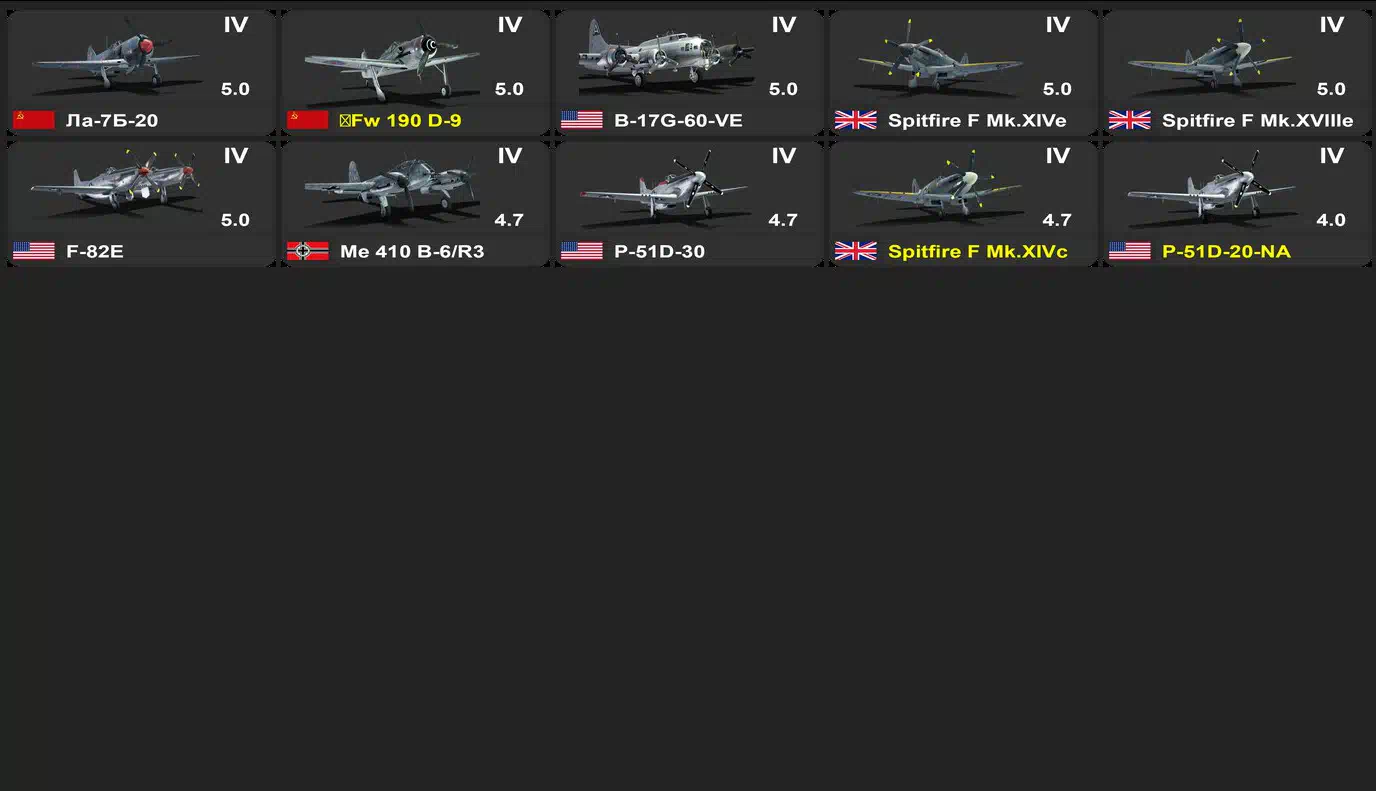This screenshot has width=1376, height=791.
Task: Click the 4.0 rating on P-51D-20-NA card
Action: point(1331,220)
